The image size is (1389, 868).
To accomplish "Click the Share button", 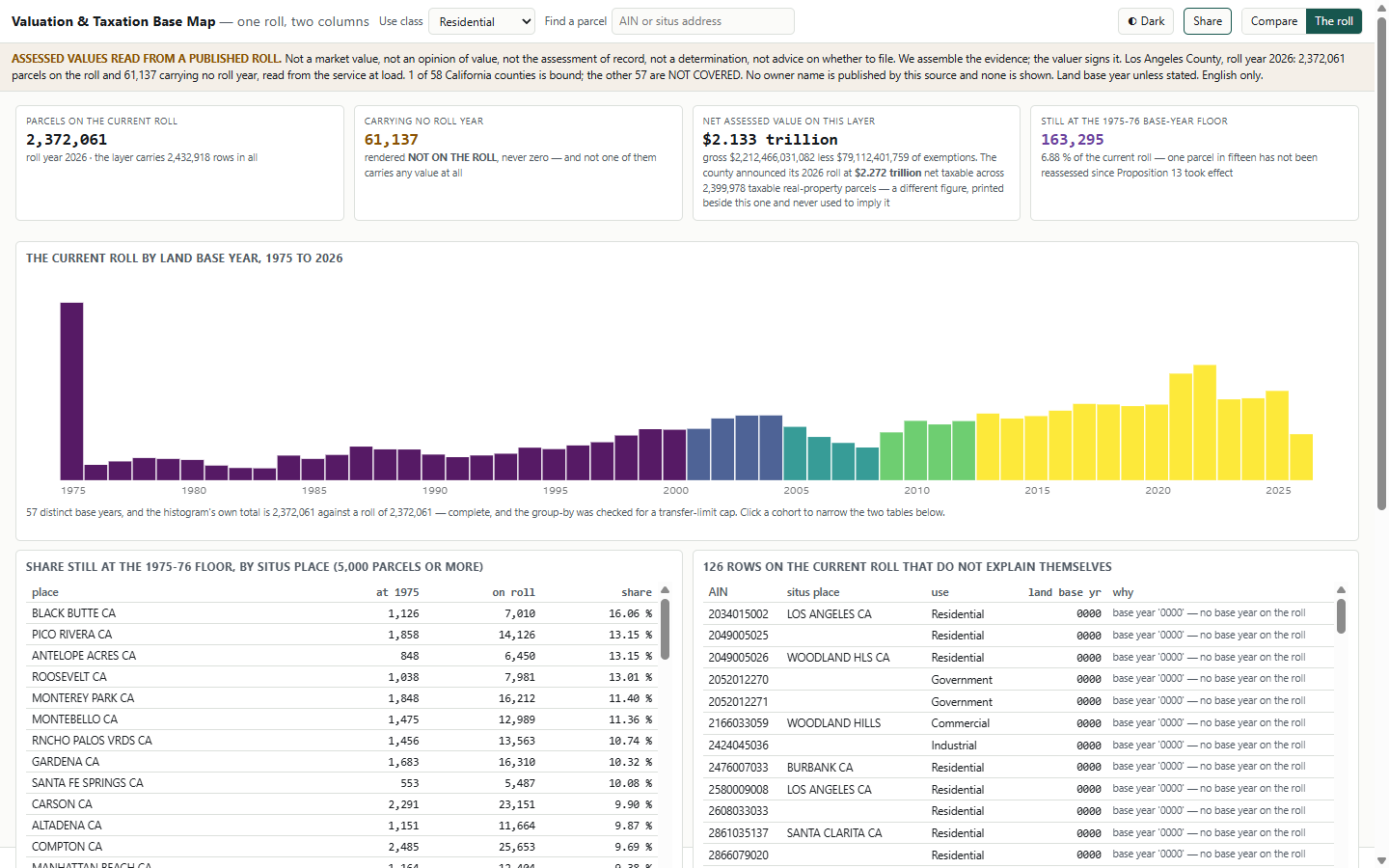I will [1207, 21].
